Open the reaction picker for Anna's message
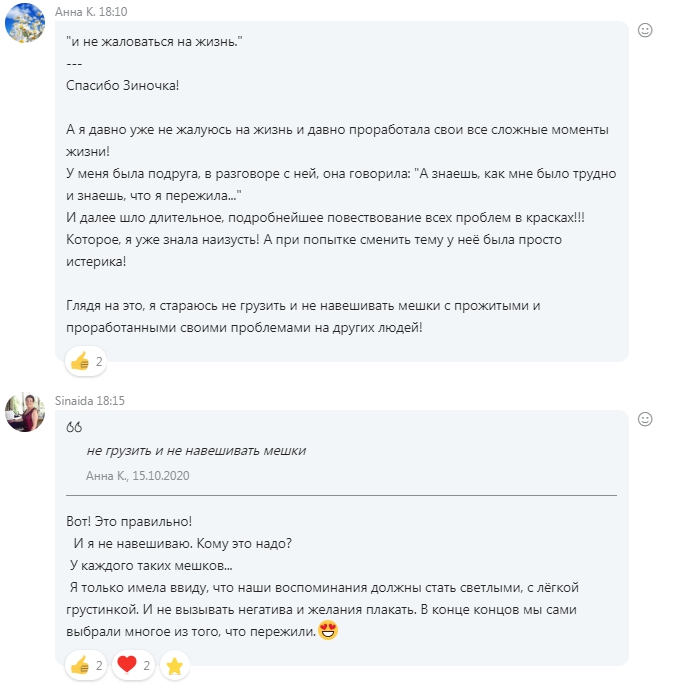The width and height of the screenshot is (693, 693). pos(645,30)
